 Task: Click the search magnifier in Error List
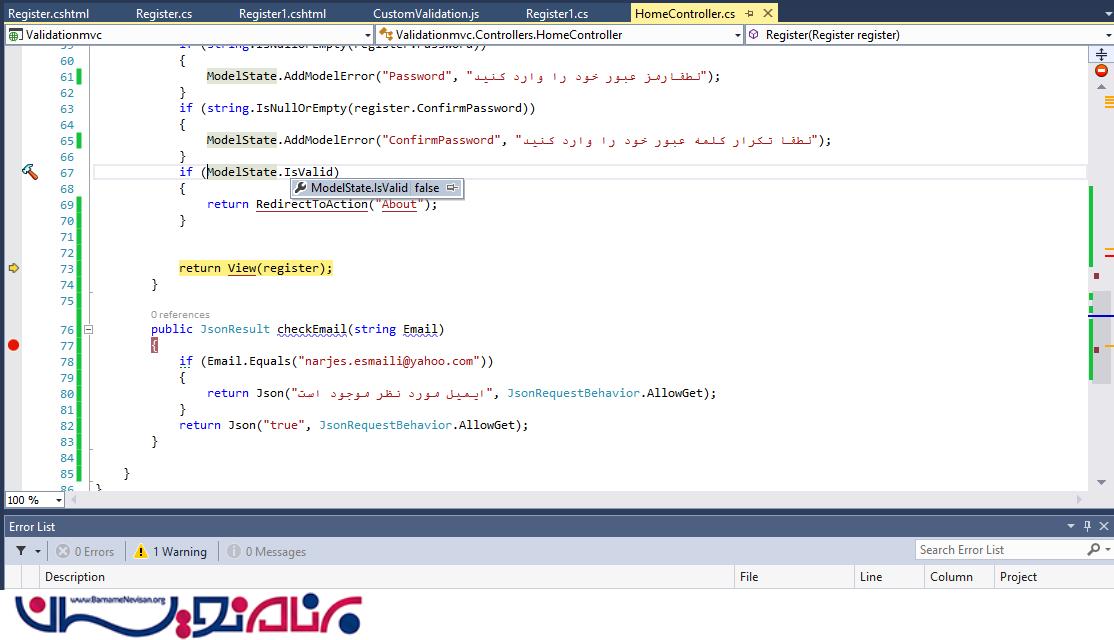(1093, 550)
